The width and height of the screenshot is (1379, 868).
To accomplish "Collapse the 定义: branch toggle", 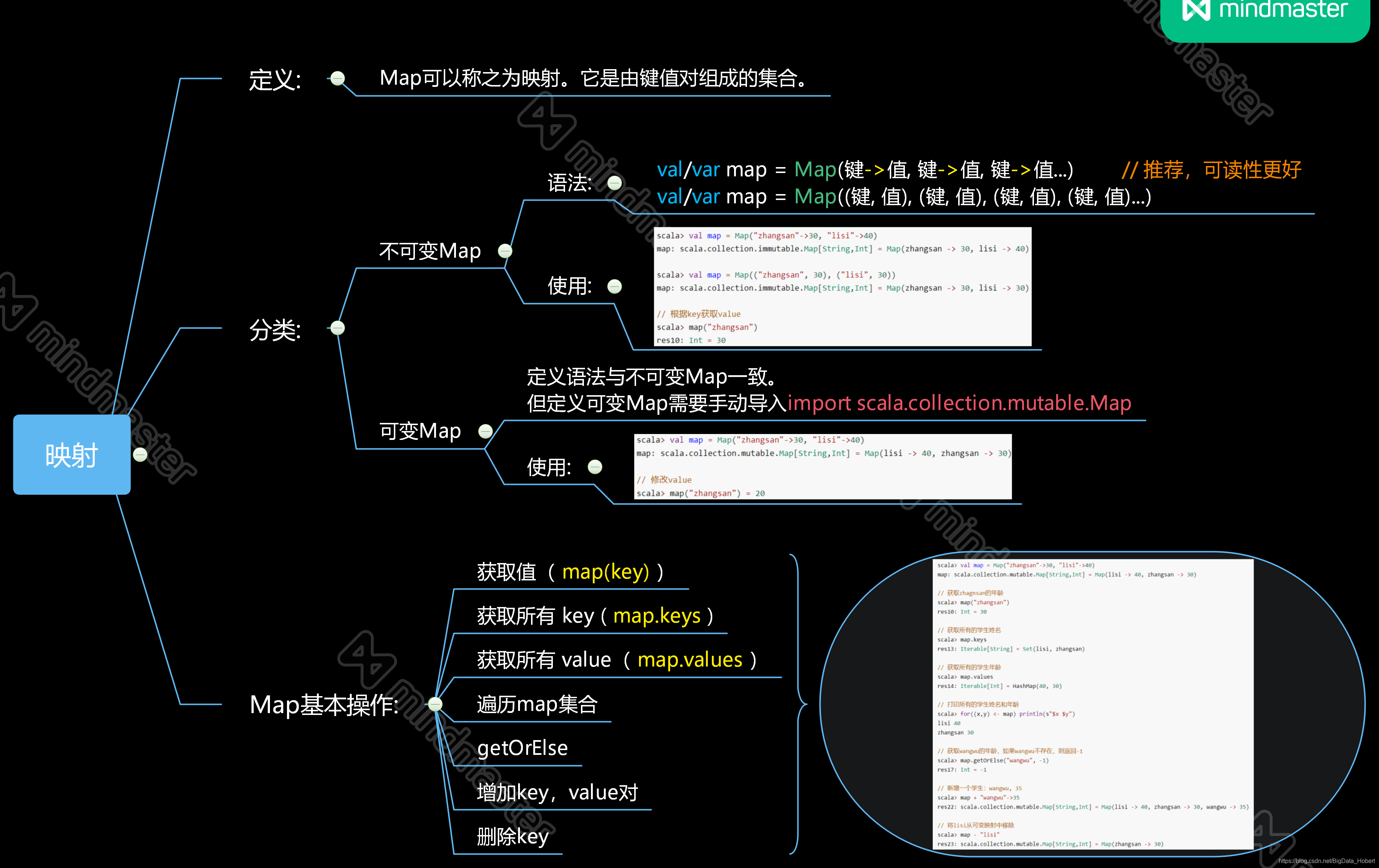I will pyautogui.click(x=338, y=78).
